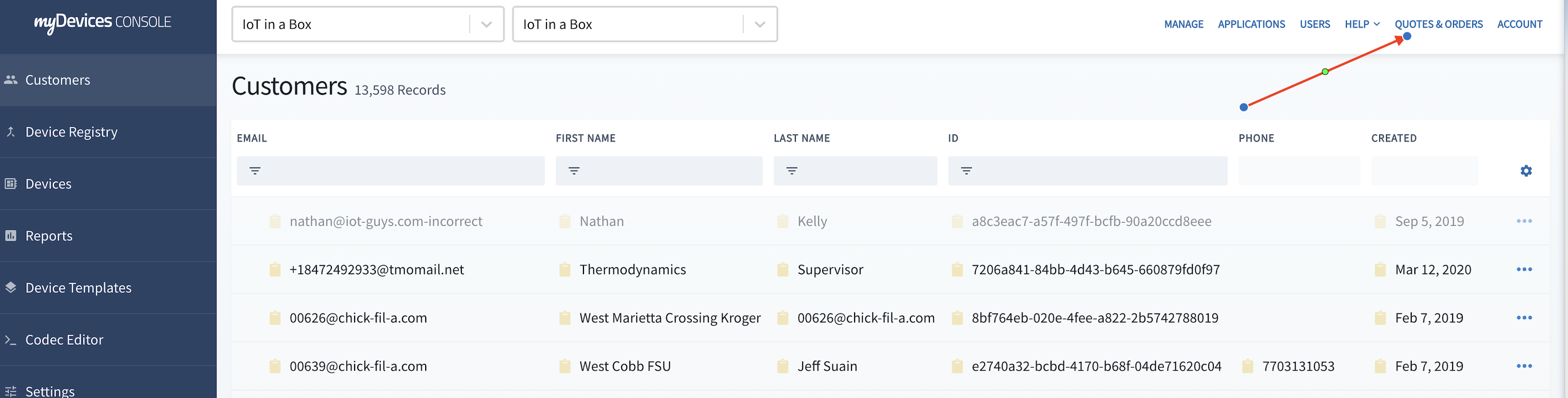The width and height of the screenshot is (1568, 398).
Task: Open row actions for Thermodynamics Supervisor
Action: (x=1524, y=270)
